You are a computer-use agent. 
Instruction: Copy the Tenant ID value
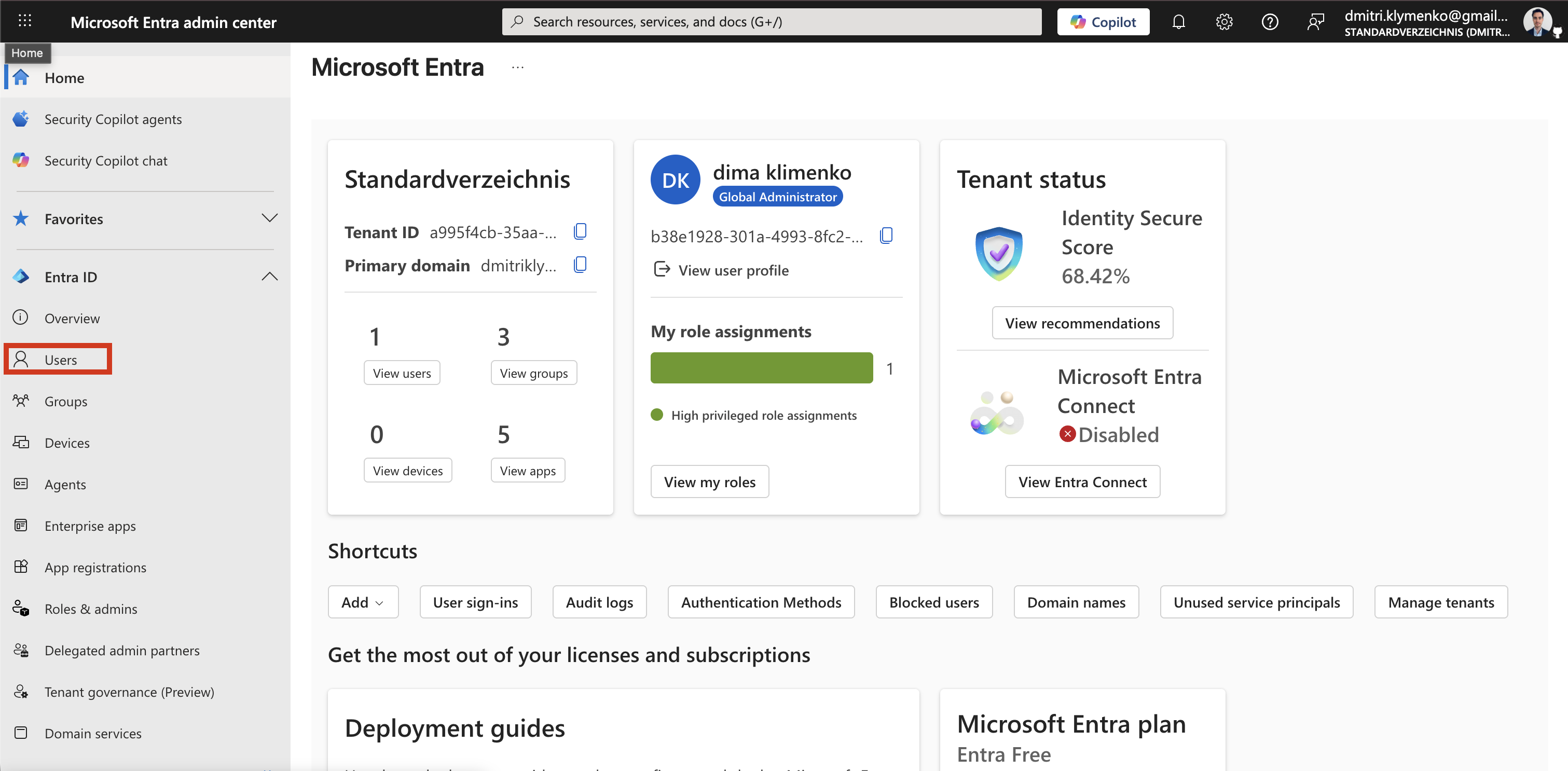580,231
